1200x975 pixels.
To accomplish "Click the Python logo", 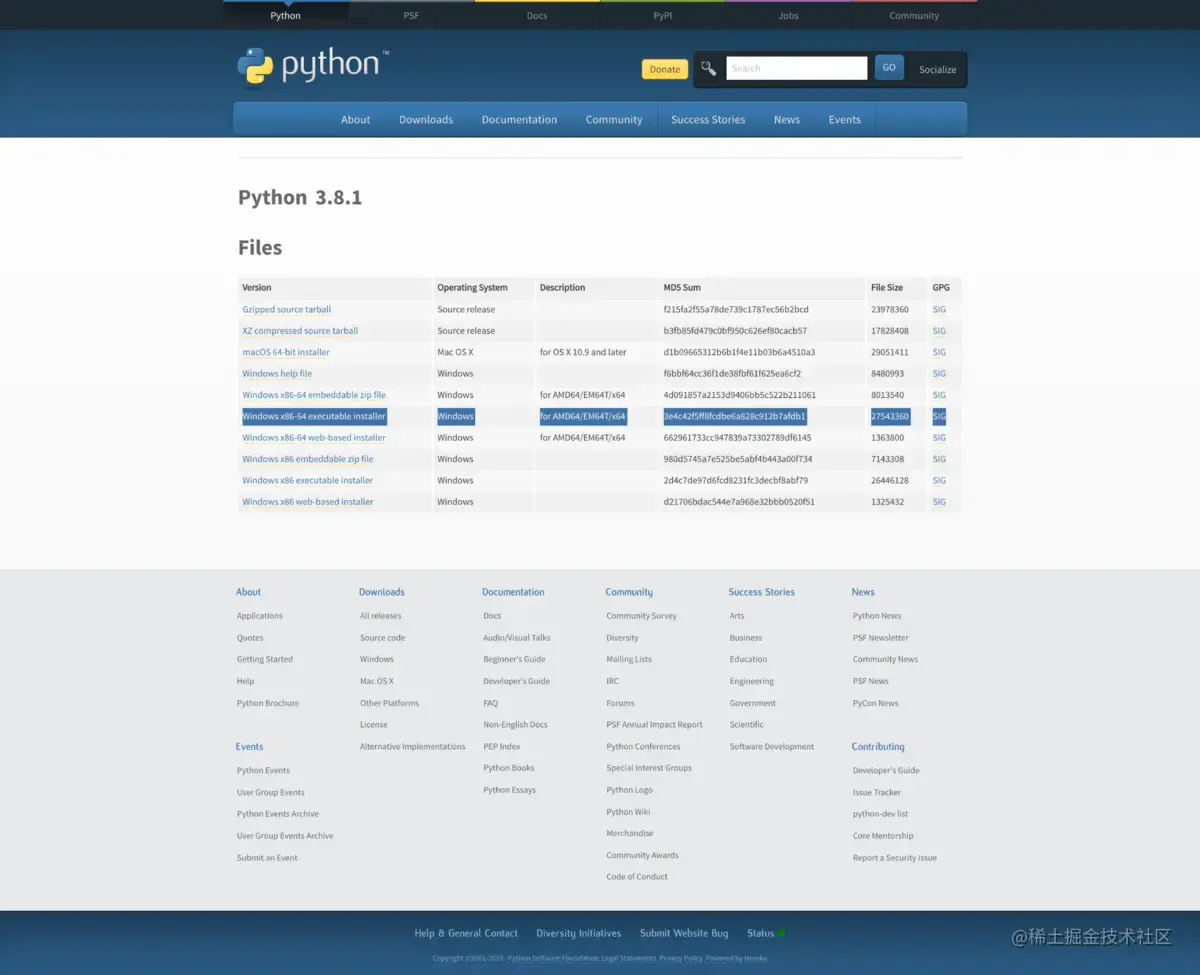I will [x=312, y=66].
